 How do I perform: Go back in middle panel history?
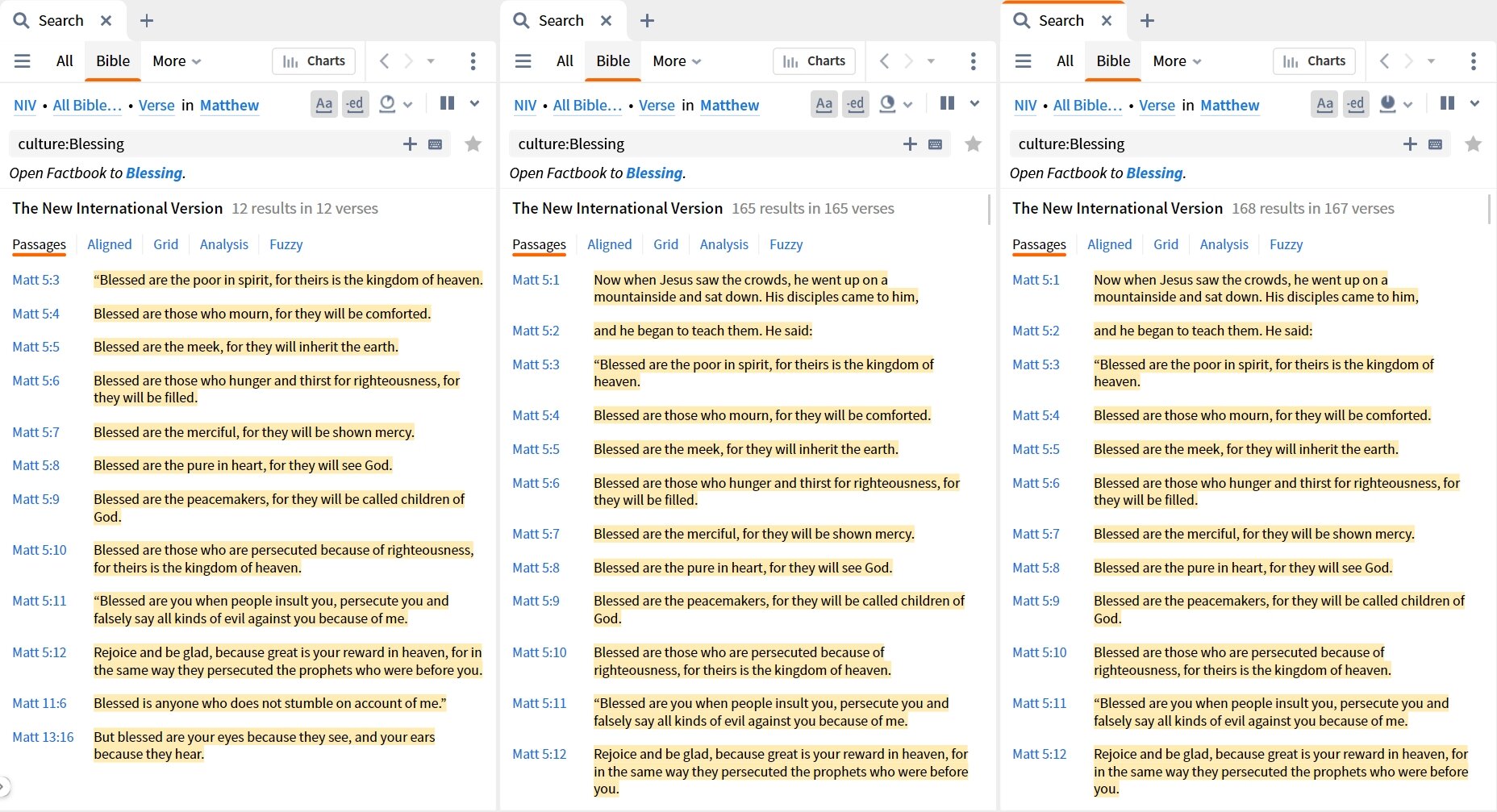(885, 61)
